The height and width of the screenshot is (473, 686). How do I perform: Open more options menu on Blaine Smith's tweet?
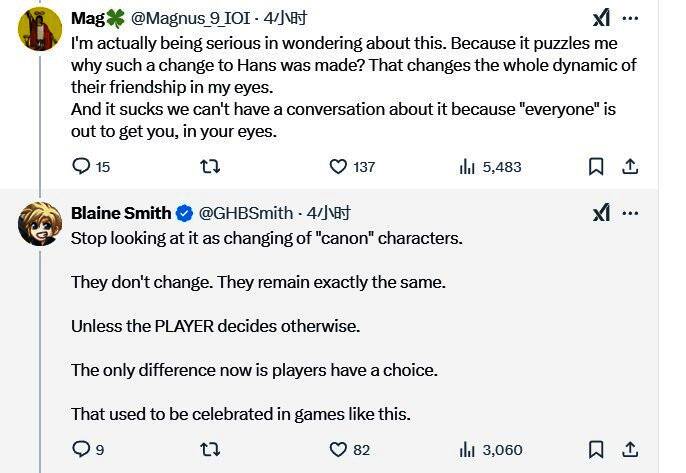[x=630, y=213]
